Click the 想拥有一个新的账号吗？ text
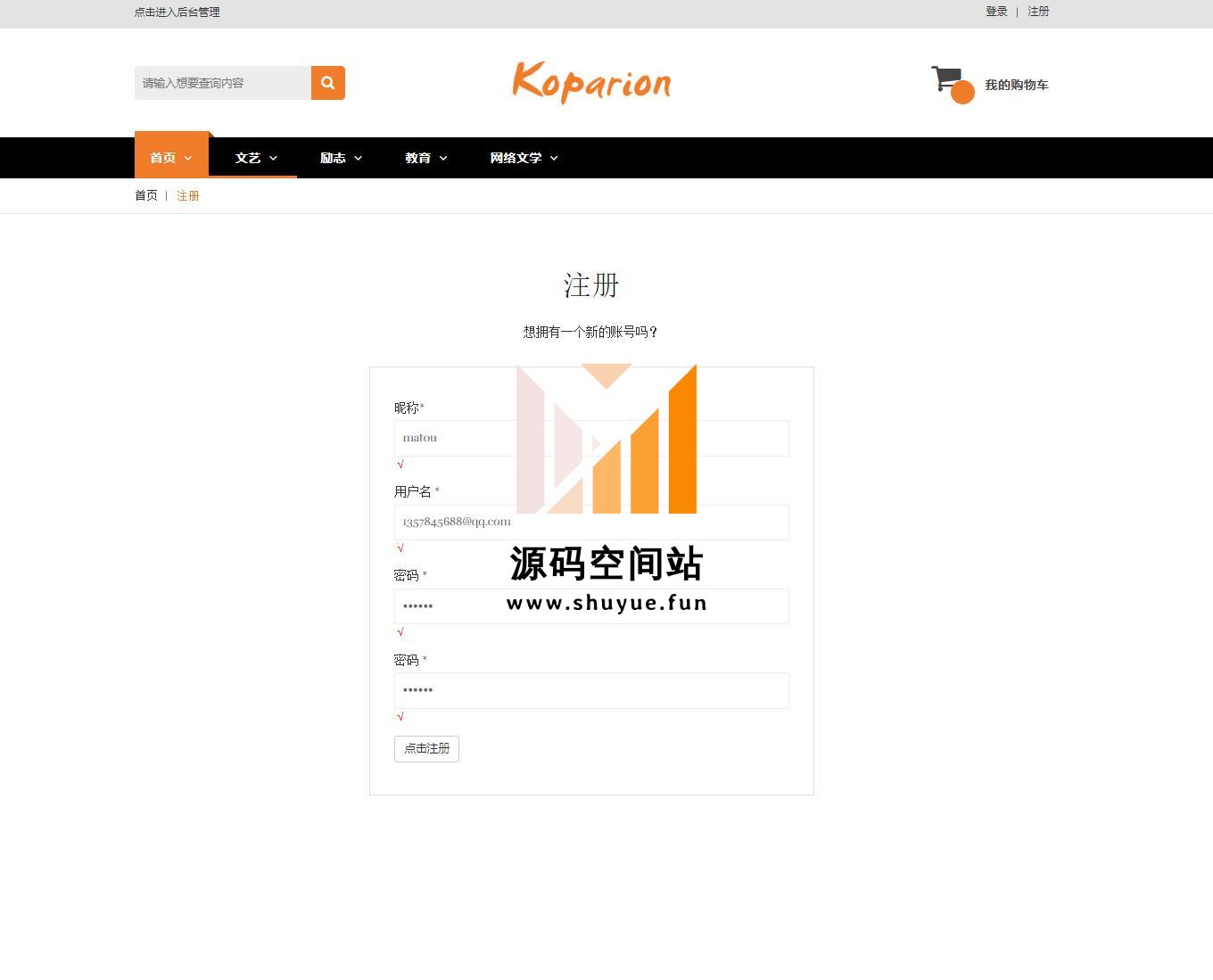The width and height of the screenshot is (1213, 980). point(591,332)
